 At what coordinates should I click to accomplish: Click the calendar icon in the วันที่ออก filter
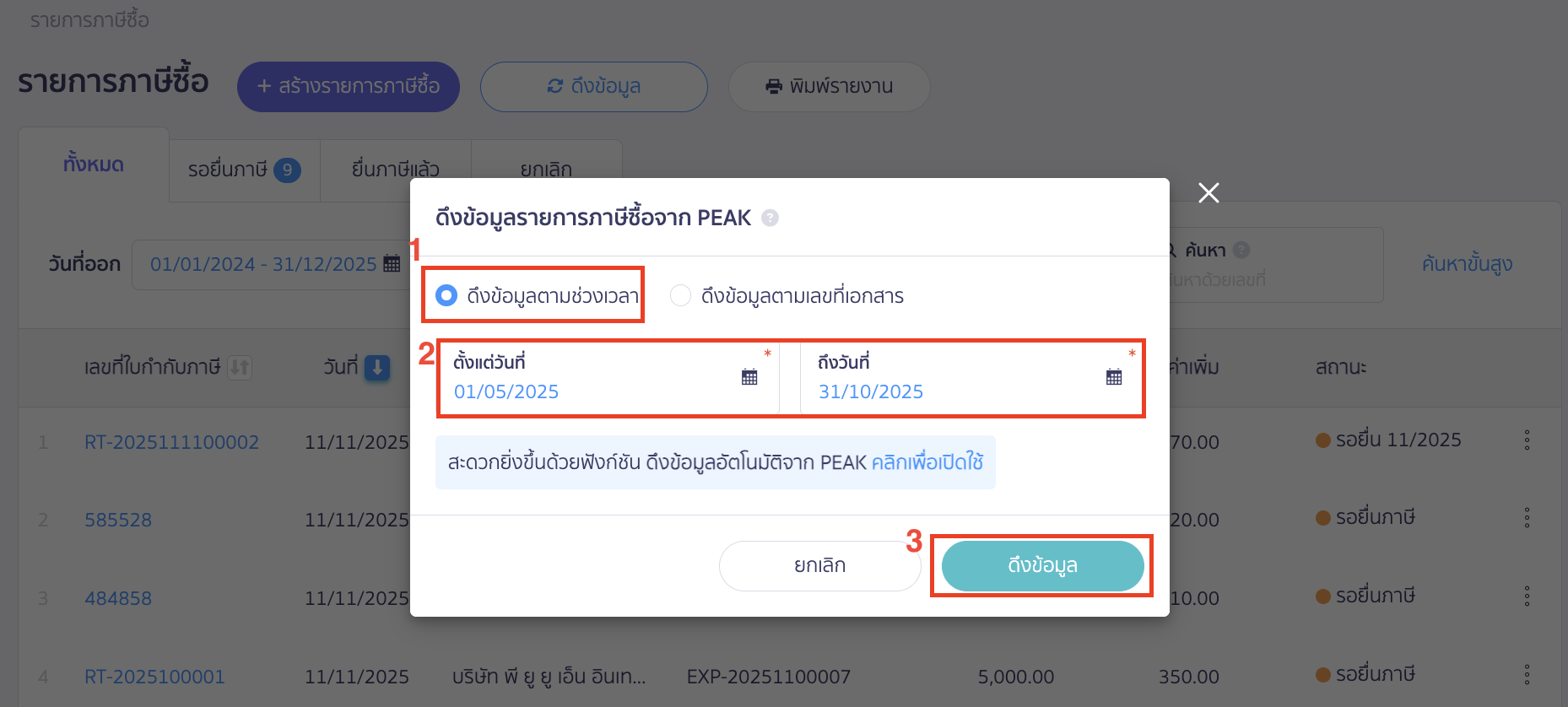[x=392, y=263]
